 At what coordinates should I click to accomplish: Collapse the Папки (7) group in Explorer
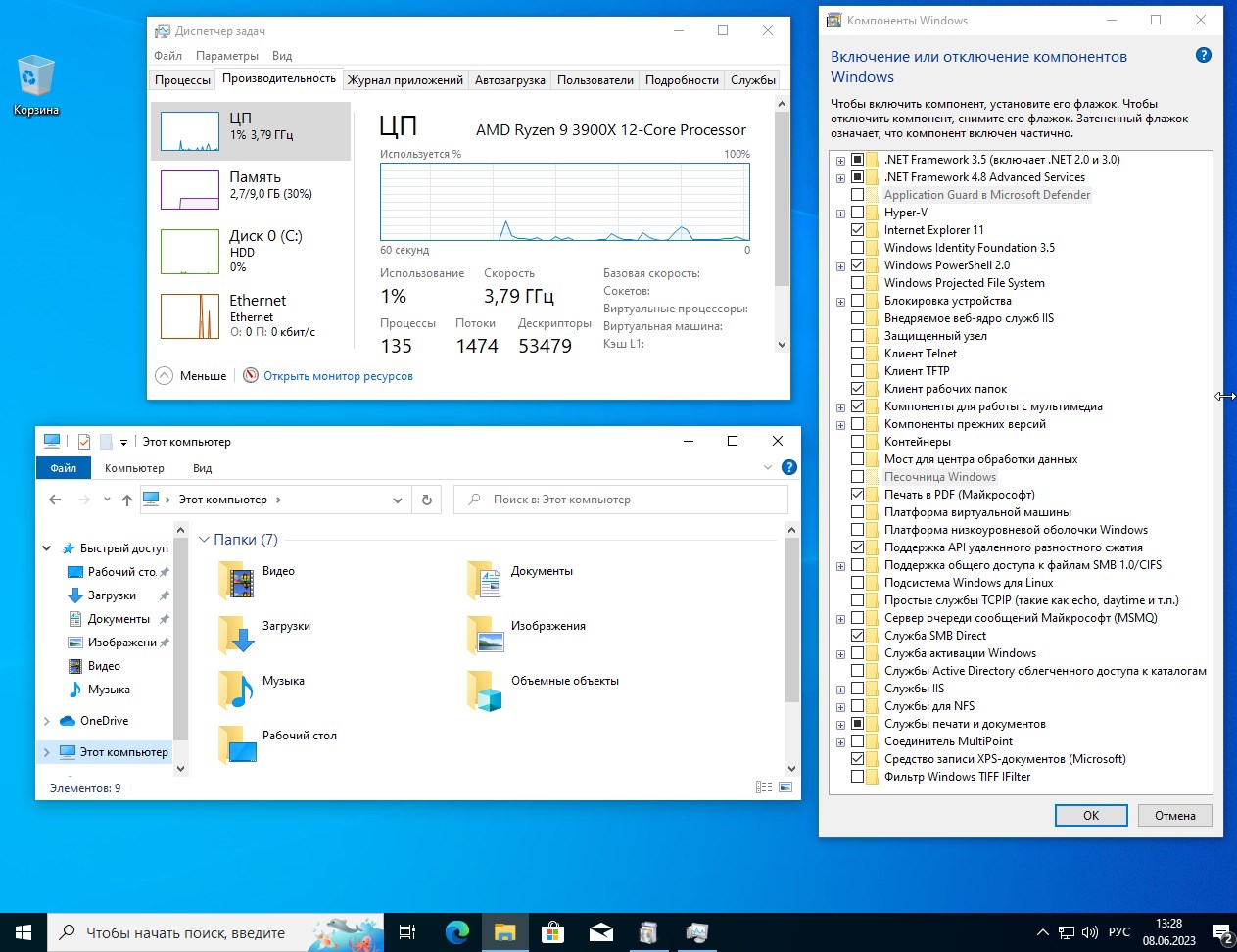pos(205,540)
